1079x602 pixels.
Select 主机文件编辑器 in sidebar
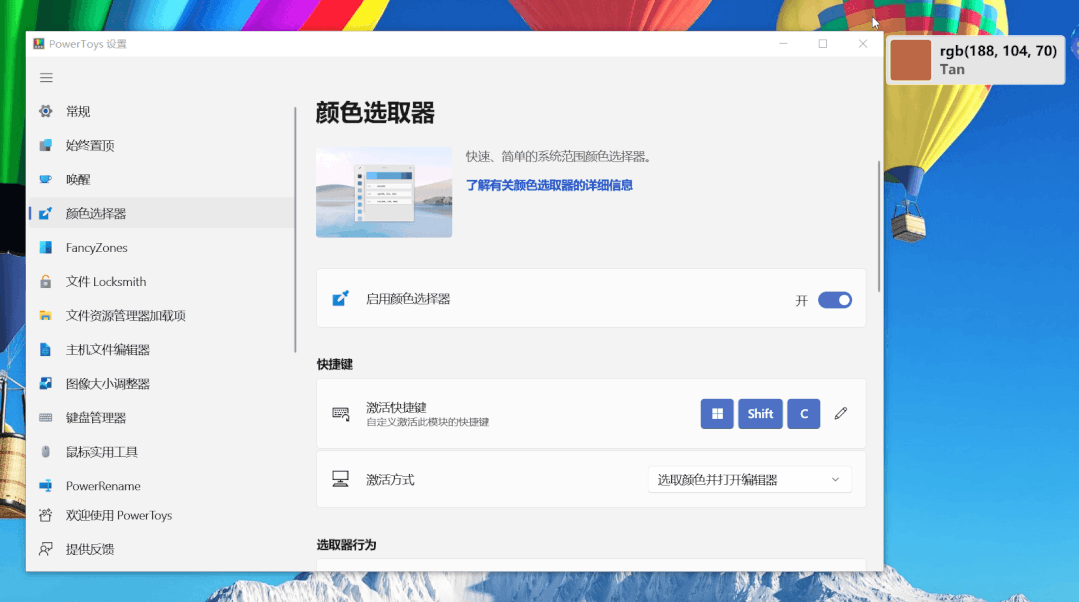tap(161, 350)
